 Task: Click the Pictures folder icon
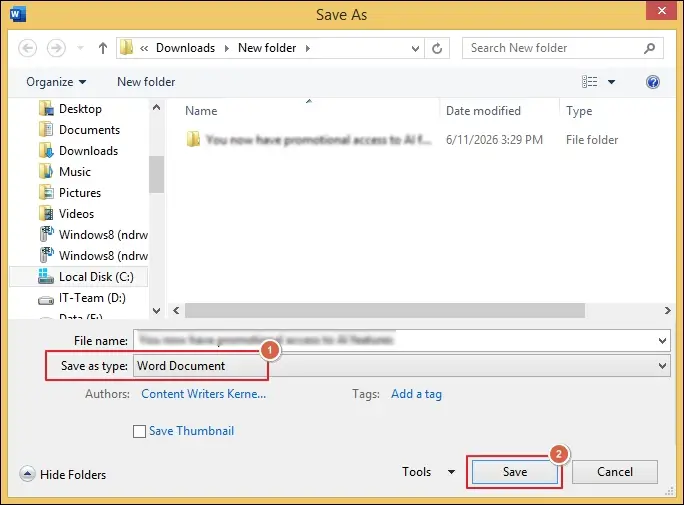click(x=46, y=192)
